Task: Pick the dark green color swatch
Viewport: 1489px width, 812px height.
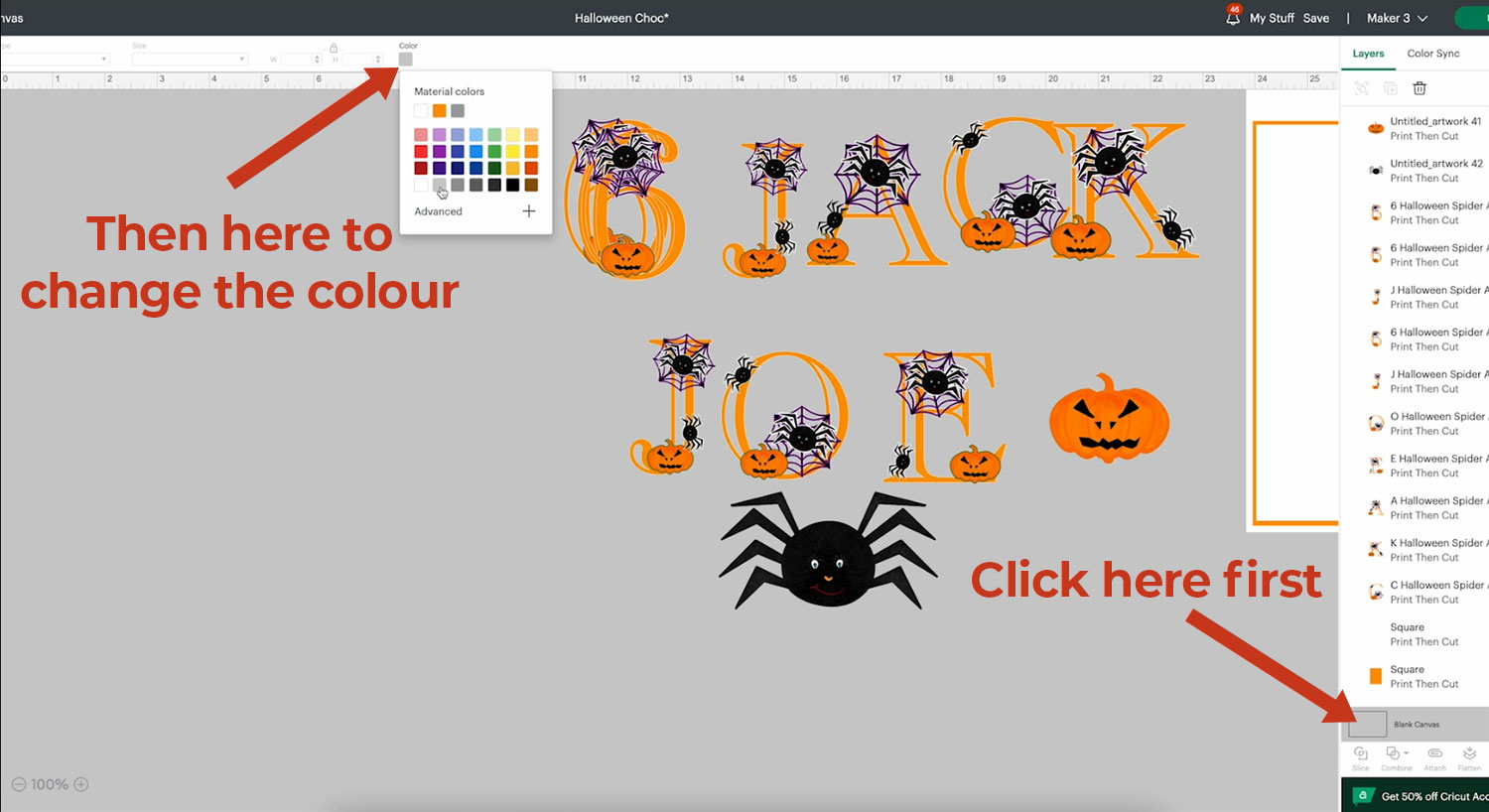Action: 494,168
